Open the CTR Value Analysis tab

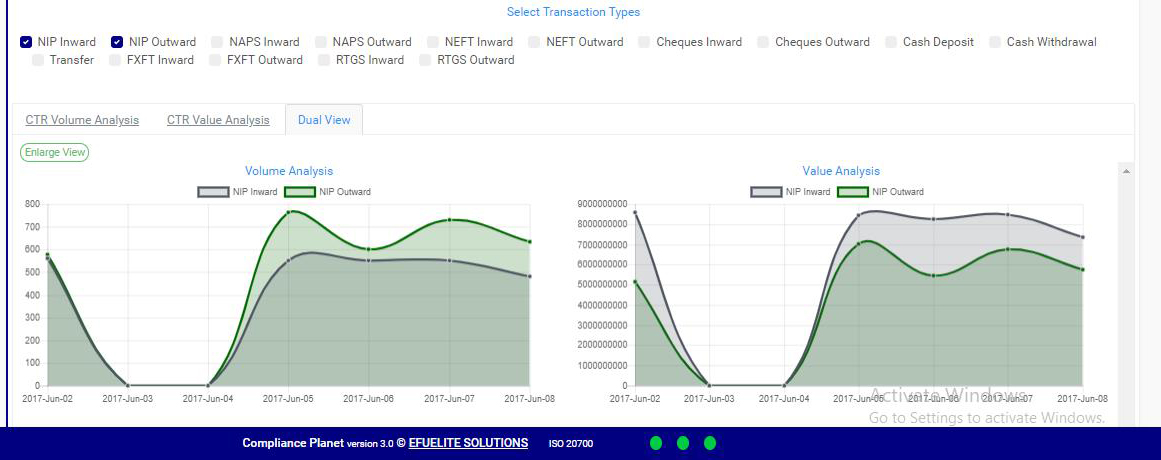(218, 120)
